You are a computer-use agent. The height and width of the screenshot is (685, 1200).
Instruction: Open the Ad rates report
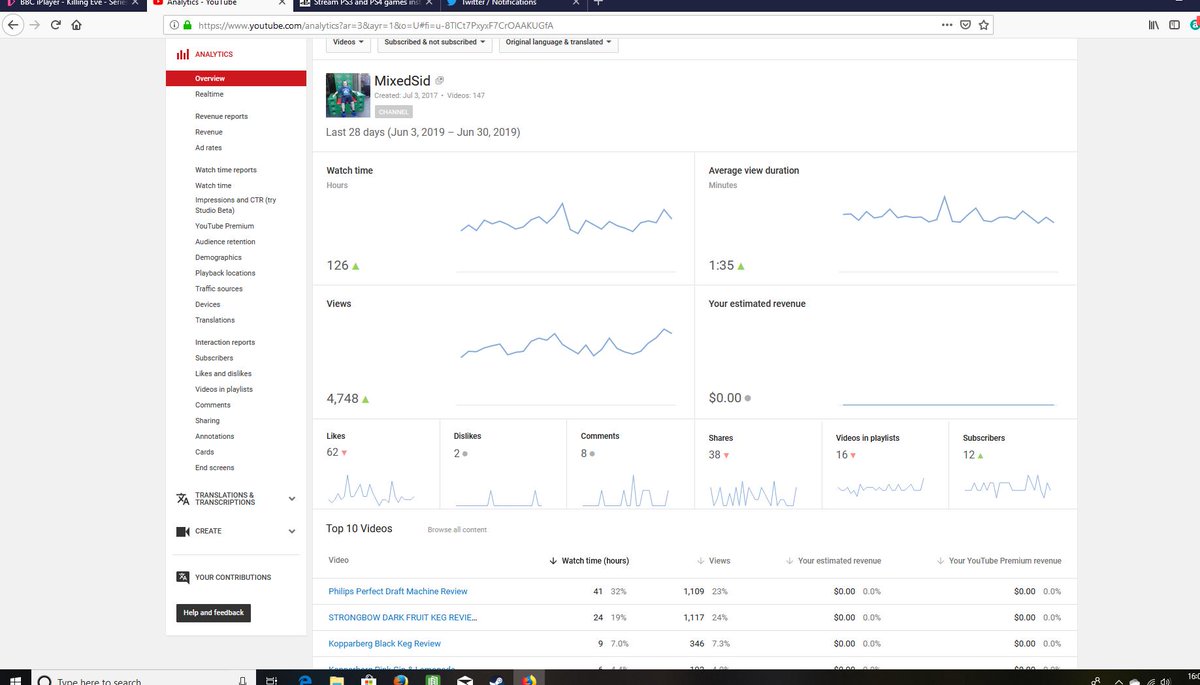point(208,148)
